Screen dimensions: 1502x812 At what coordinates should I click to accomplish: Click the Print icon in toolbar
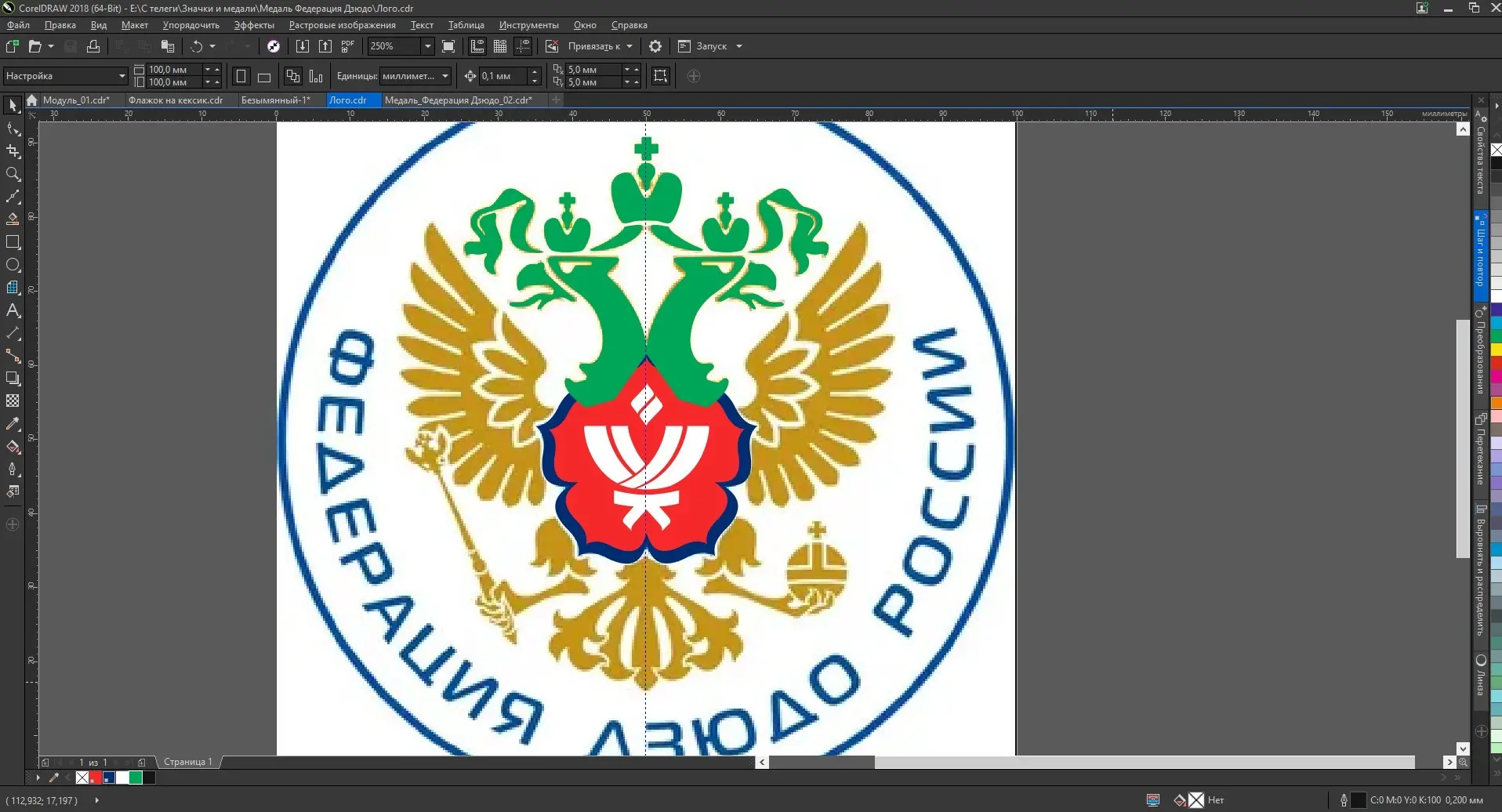93,46
